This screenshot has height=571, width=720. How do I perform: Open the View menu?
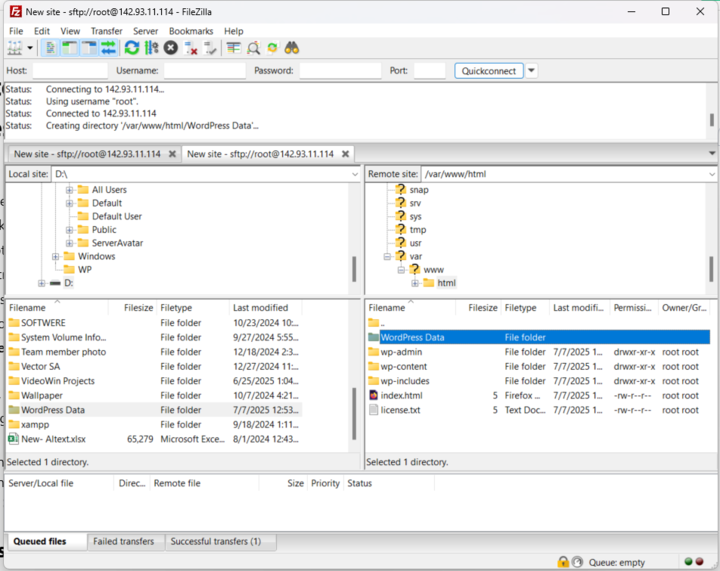coord(70,31)
